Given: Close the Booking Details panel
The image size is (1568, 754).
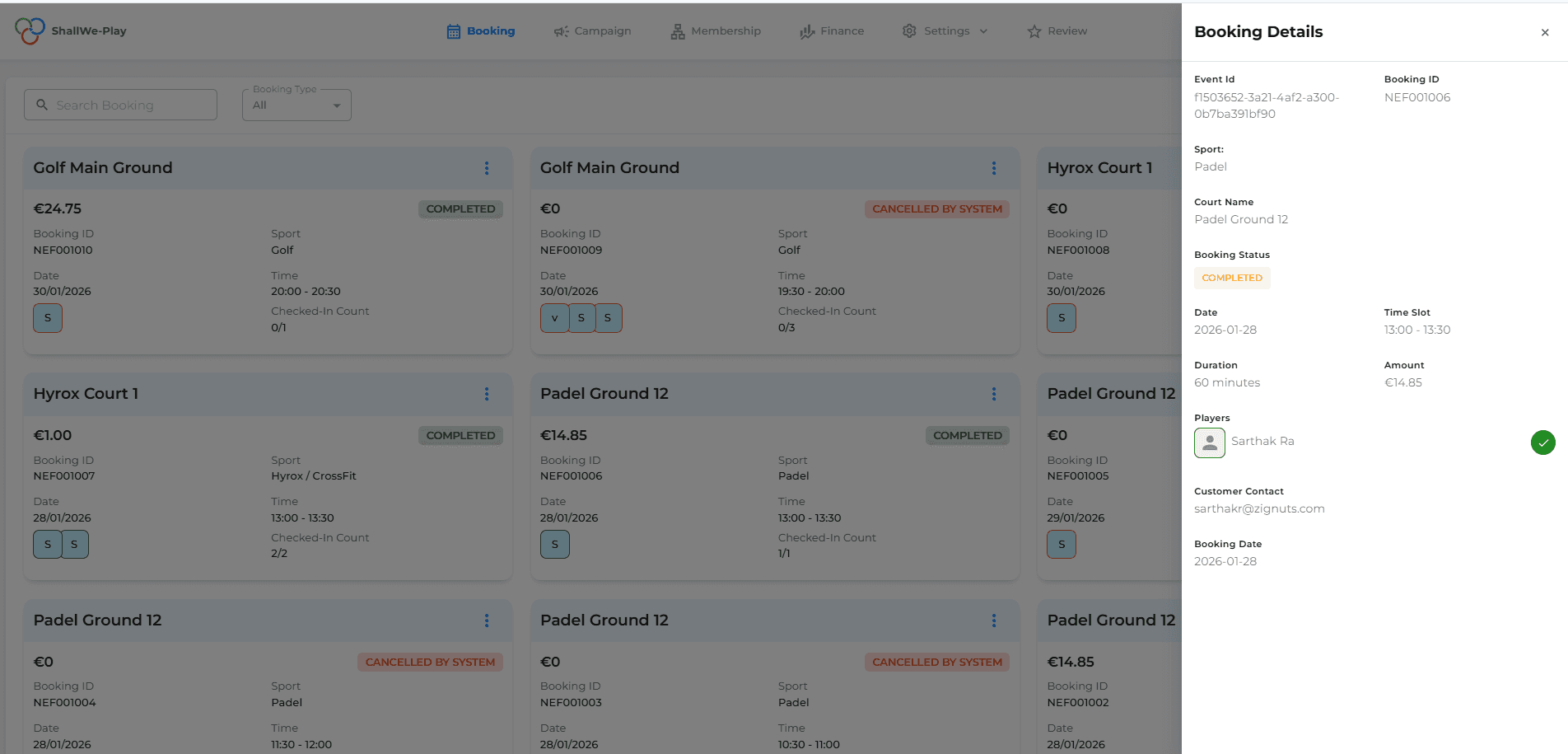Looking at the screenshot, I should pos(1545,33).
